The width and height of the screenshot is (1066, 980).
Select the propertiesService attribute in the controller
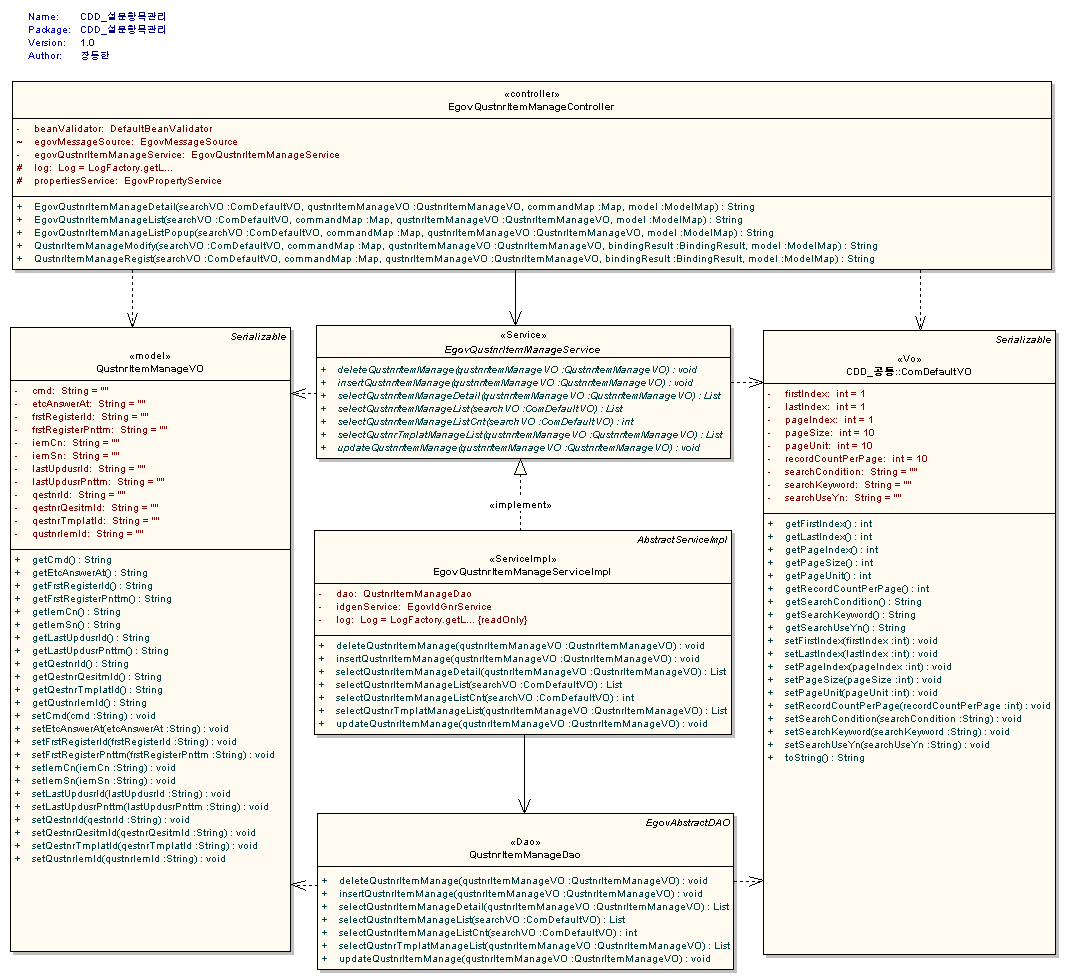click(127, 181)
